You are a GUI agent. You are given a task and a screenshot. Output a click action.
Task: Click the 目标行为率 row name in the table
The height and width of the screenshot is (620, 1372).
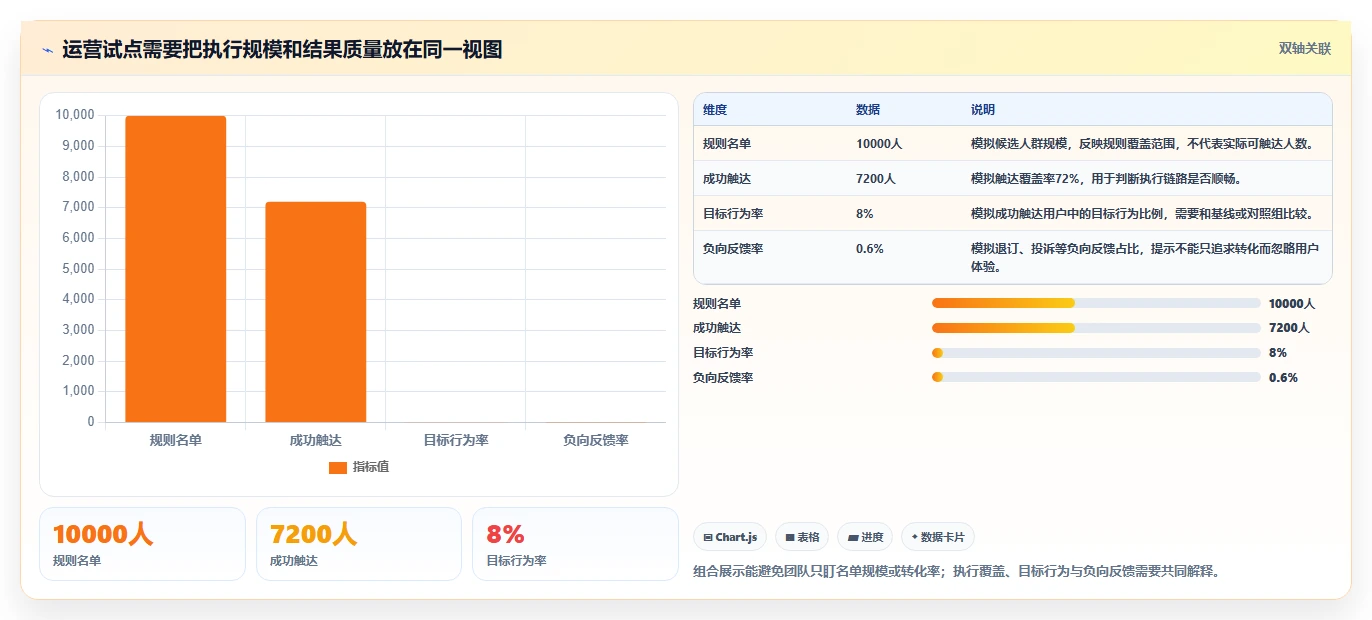(733, 214)
